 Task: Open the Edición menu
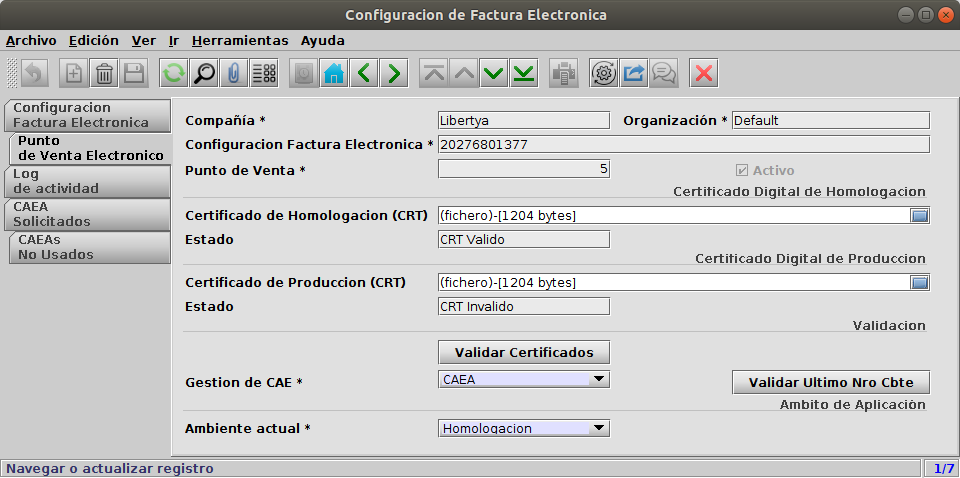click(x=94, y=41)
